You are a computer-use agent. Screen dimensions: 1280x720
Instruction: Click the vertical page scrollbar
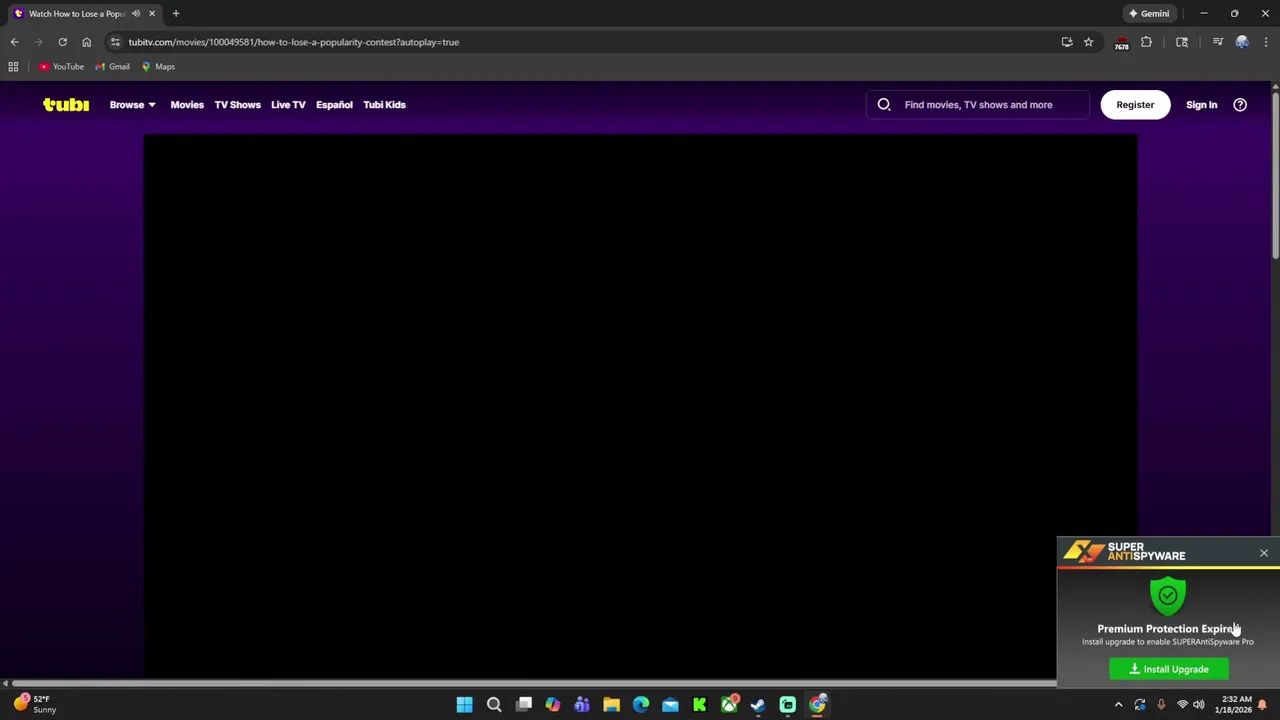(1275, 175)
